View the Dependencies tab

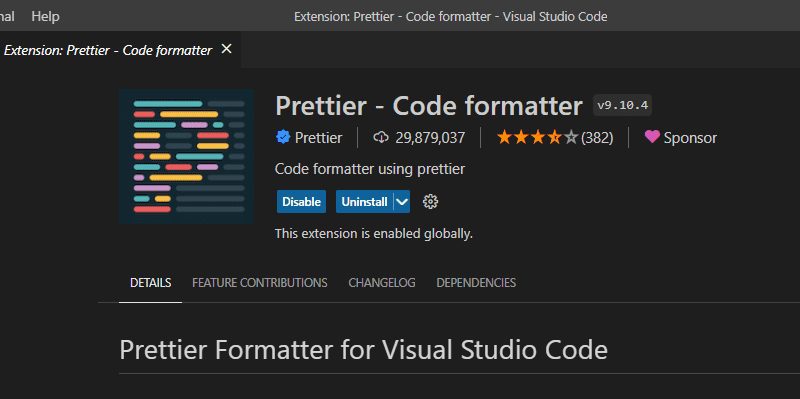pos(476,283)
